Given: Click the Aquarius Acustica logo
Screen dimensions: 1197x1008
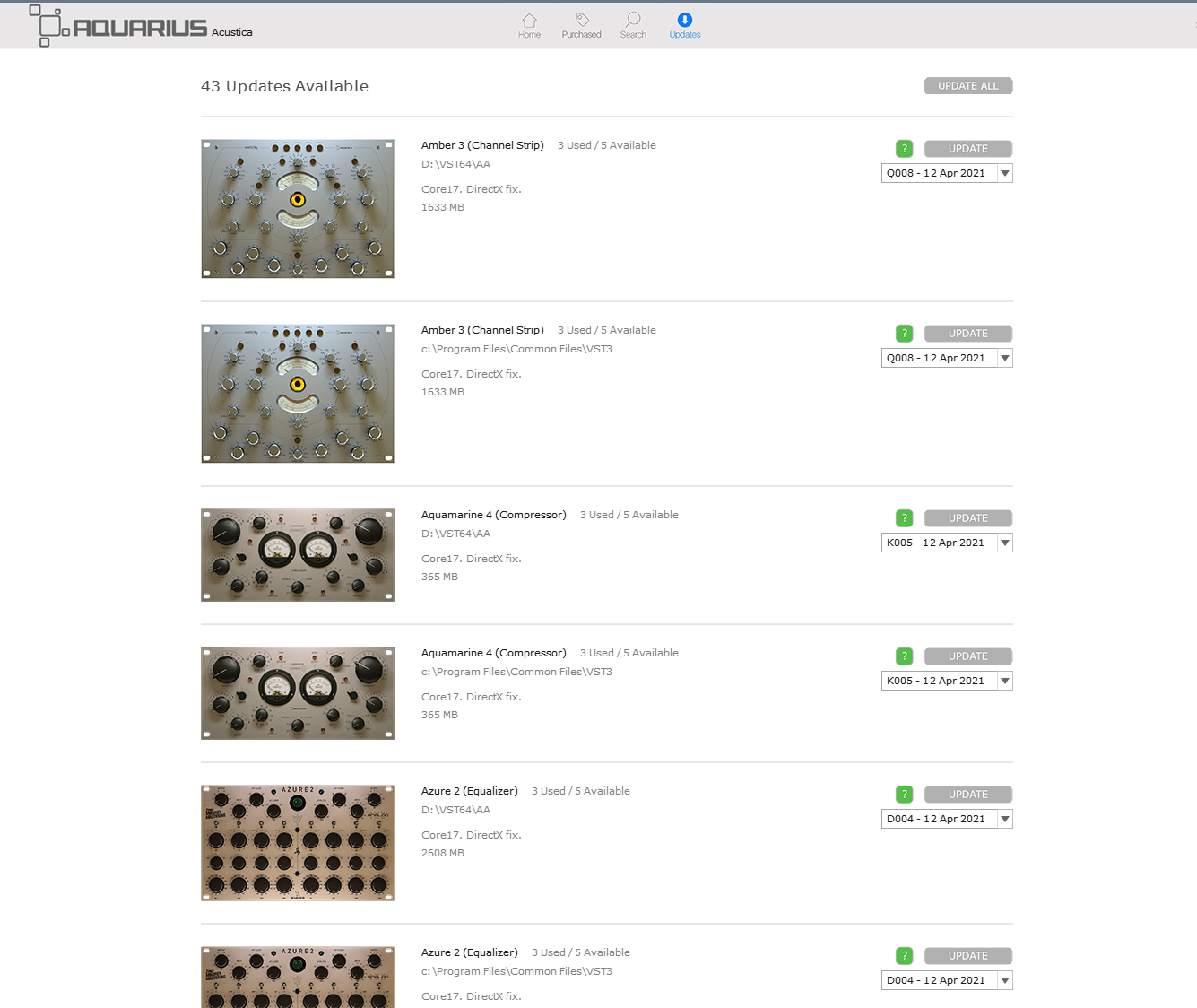Looking at the screenshot, I should click(x=141, y=26).
